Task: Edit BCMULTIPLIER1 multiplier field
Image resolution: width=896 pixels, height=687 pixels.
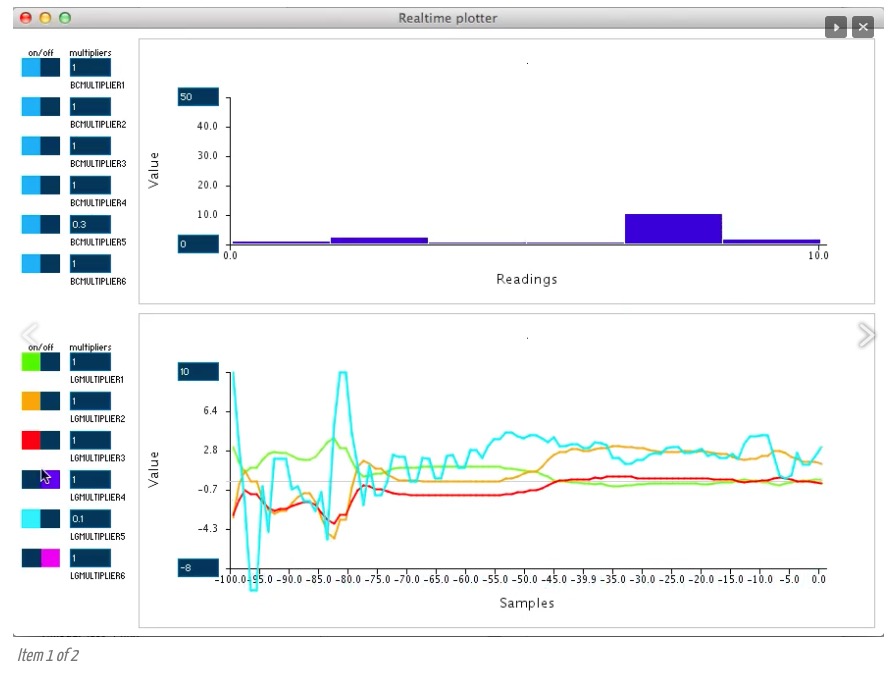Action: pos(90,67)
